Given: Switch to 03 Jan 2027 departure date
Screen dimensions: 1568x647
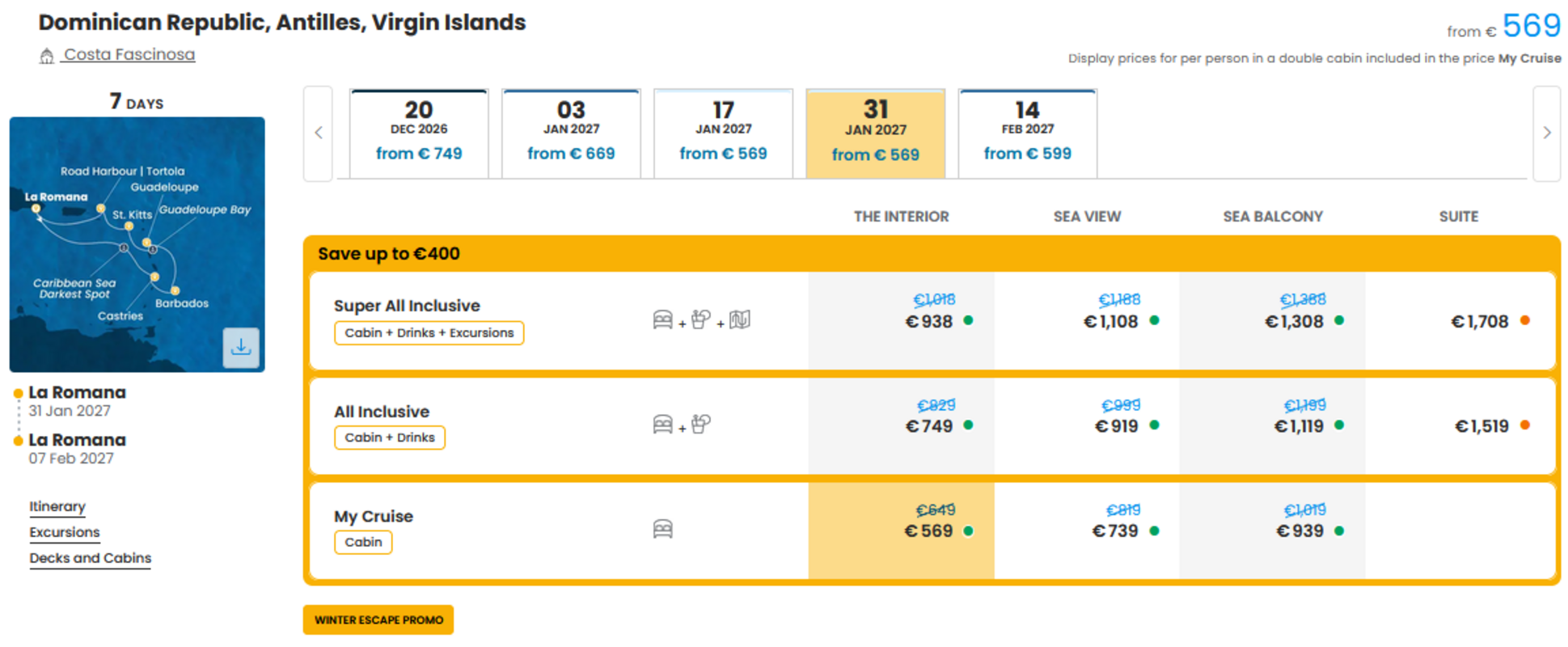Looking at the screenshot, I should click(x=571, y=133).
